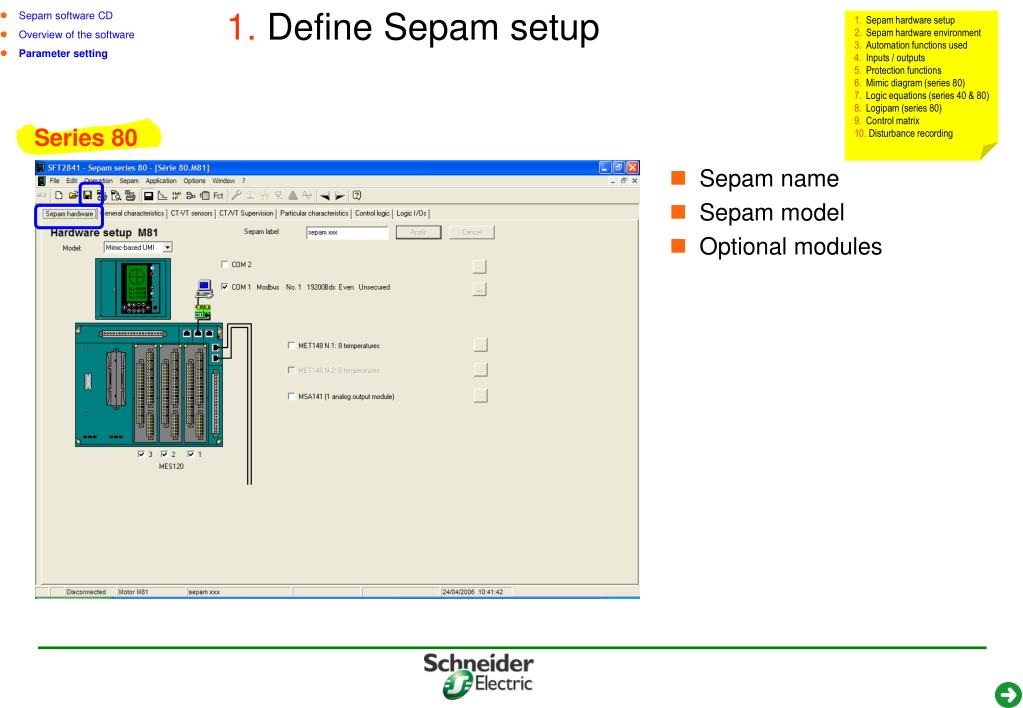The width and height of the screenshot is (1023, 708).
Task: Uncheck MES120 module 1 checkbox
Action: (191, 454)
